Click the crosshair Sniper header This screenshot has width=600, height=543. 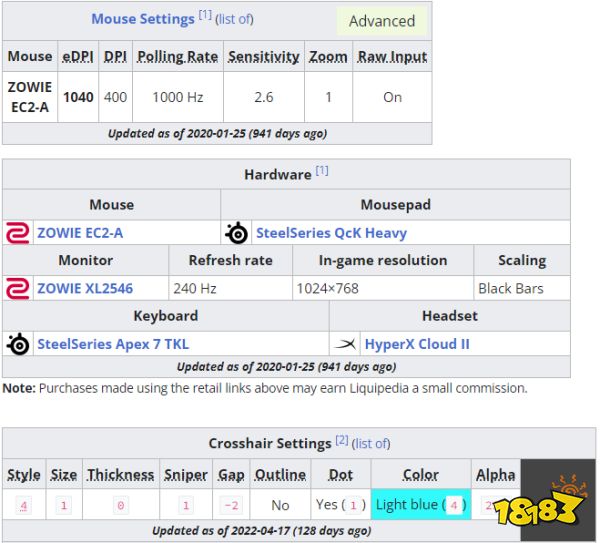pyautogui.click(x=186, y=475)
